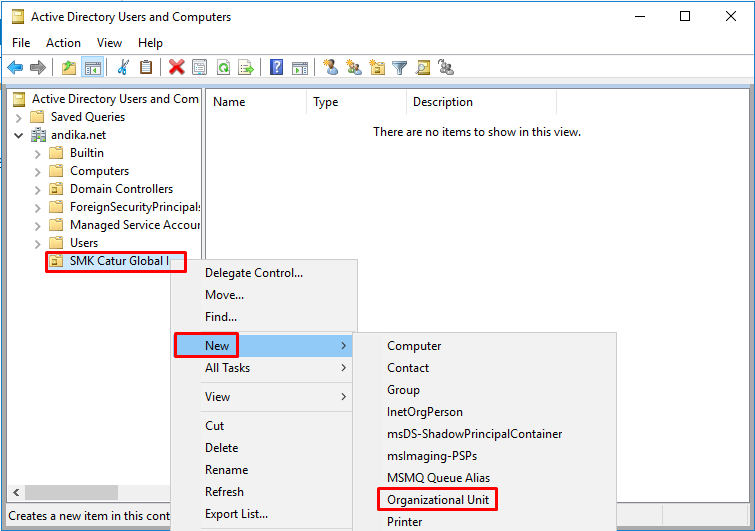
Task: Open the View menu in menu bar
Action: click(109, 43)
